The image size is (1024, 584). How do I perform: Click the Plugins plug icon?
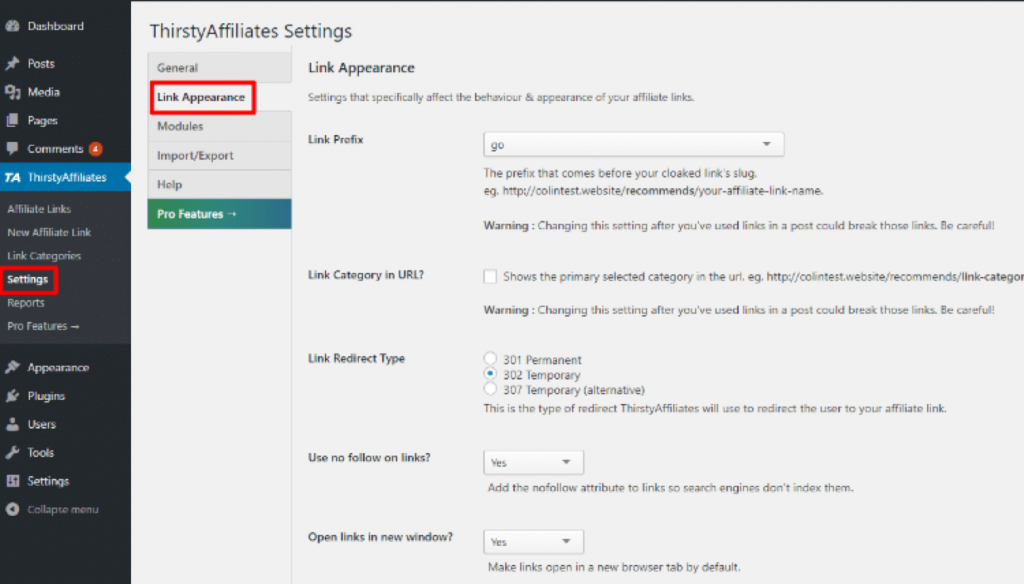(x=12, y=396)
